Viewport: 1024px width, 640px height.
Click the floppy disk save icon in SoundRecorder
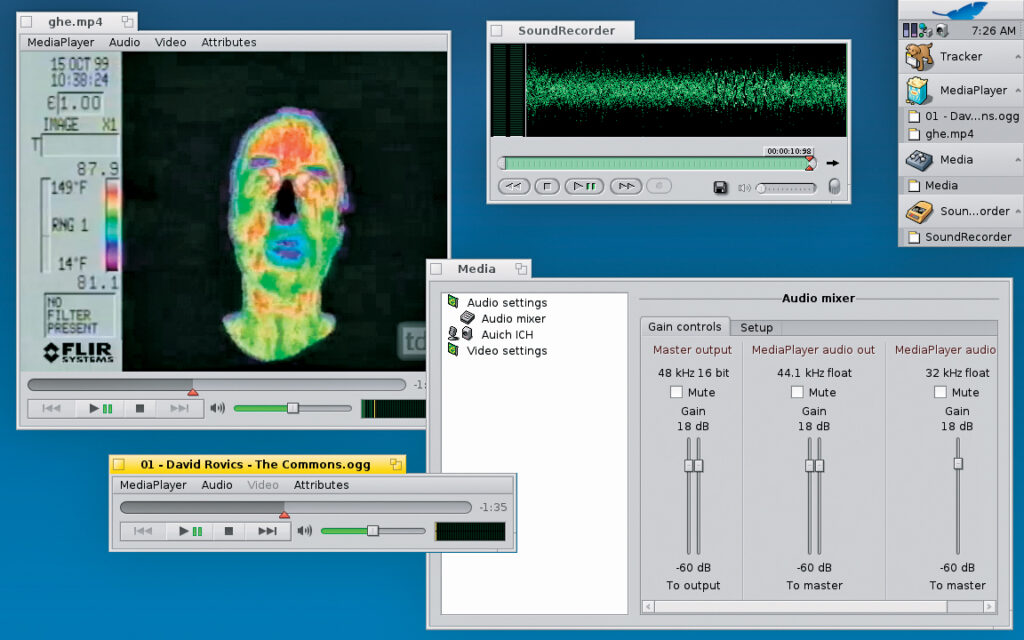point(719,187)
